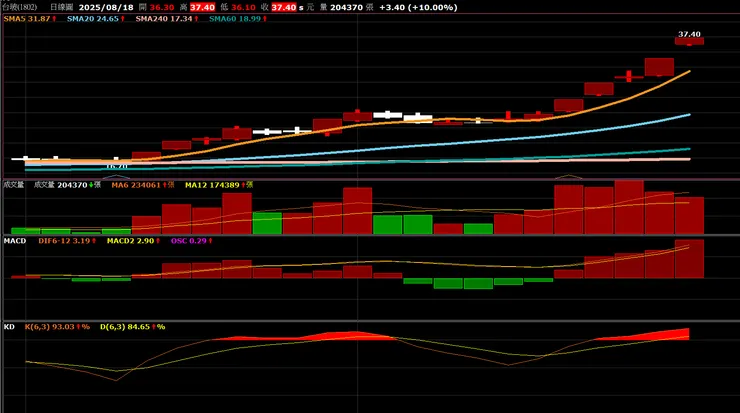
Task: Click the 37.40 price tag above last candle
Action: 689,34
